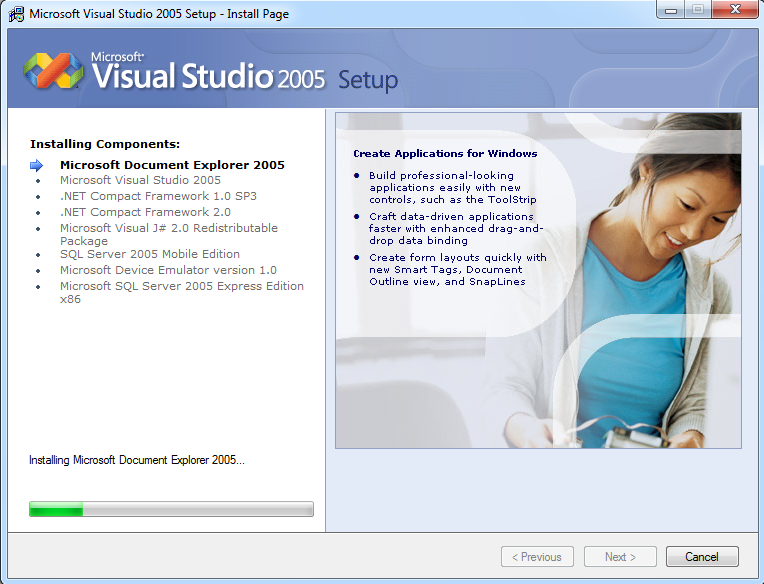Select '.NET Compact Framework 1.0 SP3' entry

158,196
